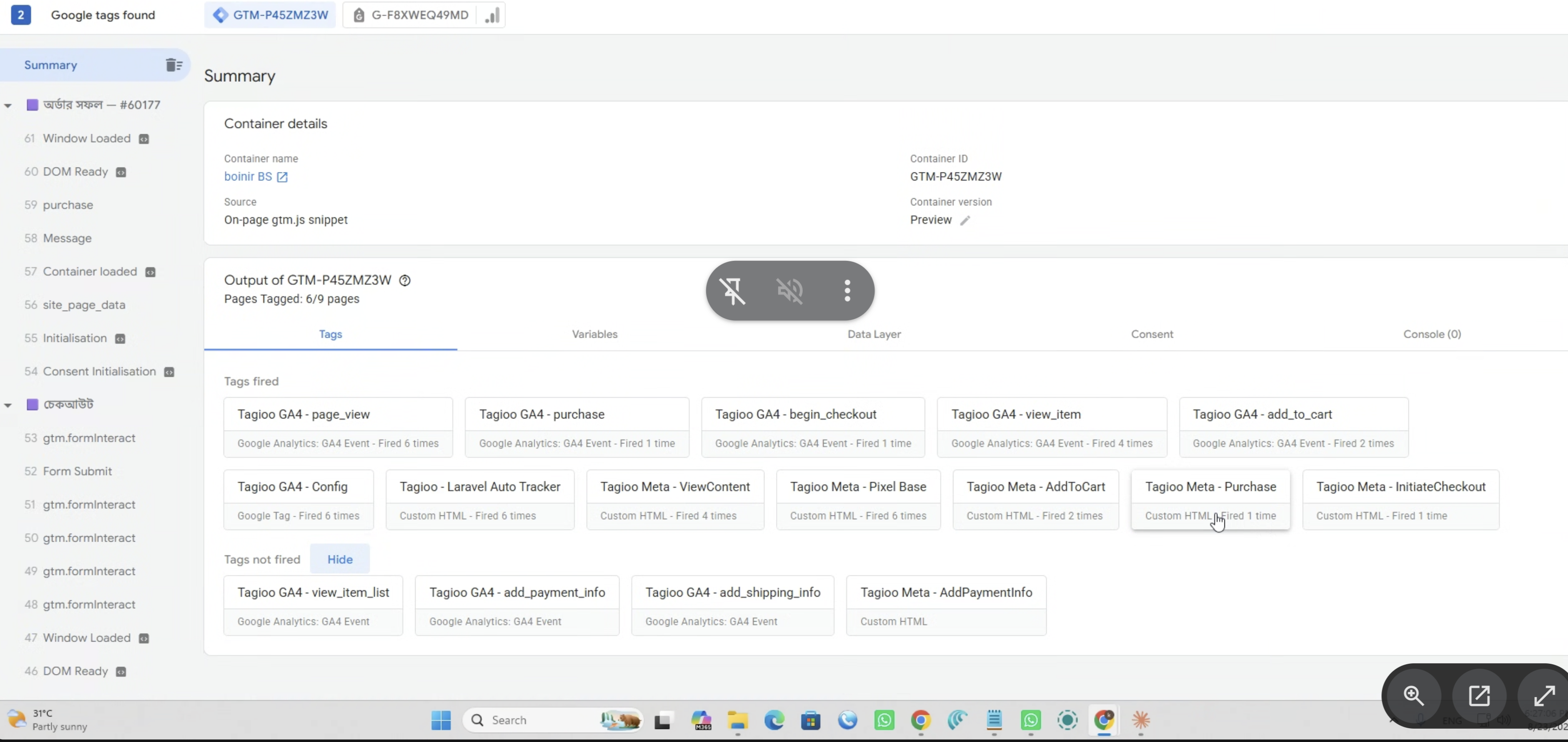Open the three-dot more options menu in overlay
Screen dimensions: 1568x742
pyautogui.click(x=847, y=290)
